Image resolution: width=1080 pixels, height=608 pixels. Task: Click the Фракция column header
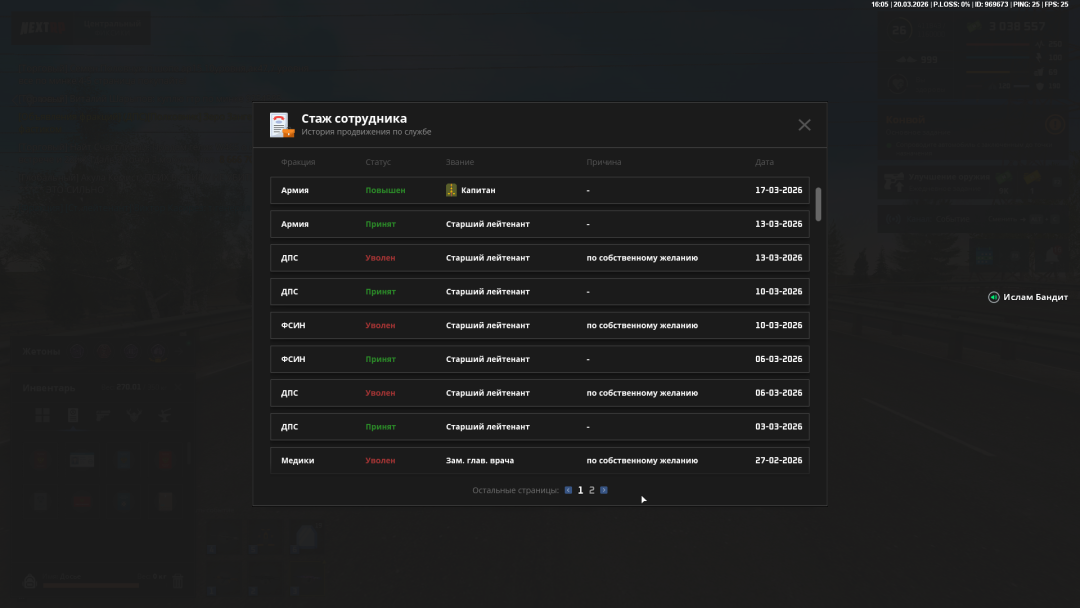pos(298,162)
